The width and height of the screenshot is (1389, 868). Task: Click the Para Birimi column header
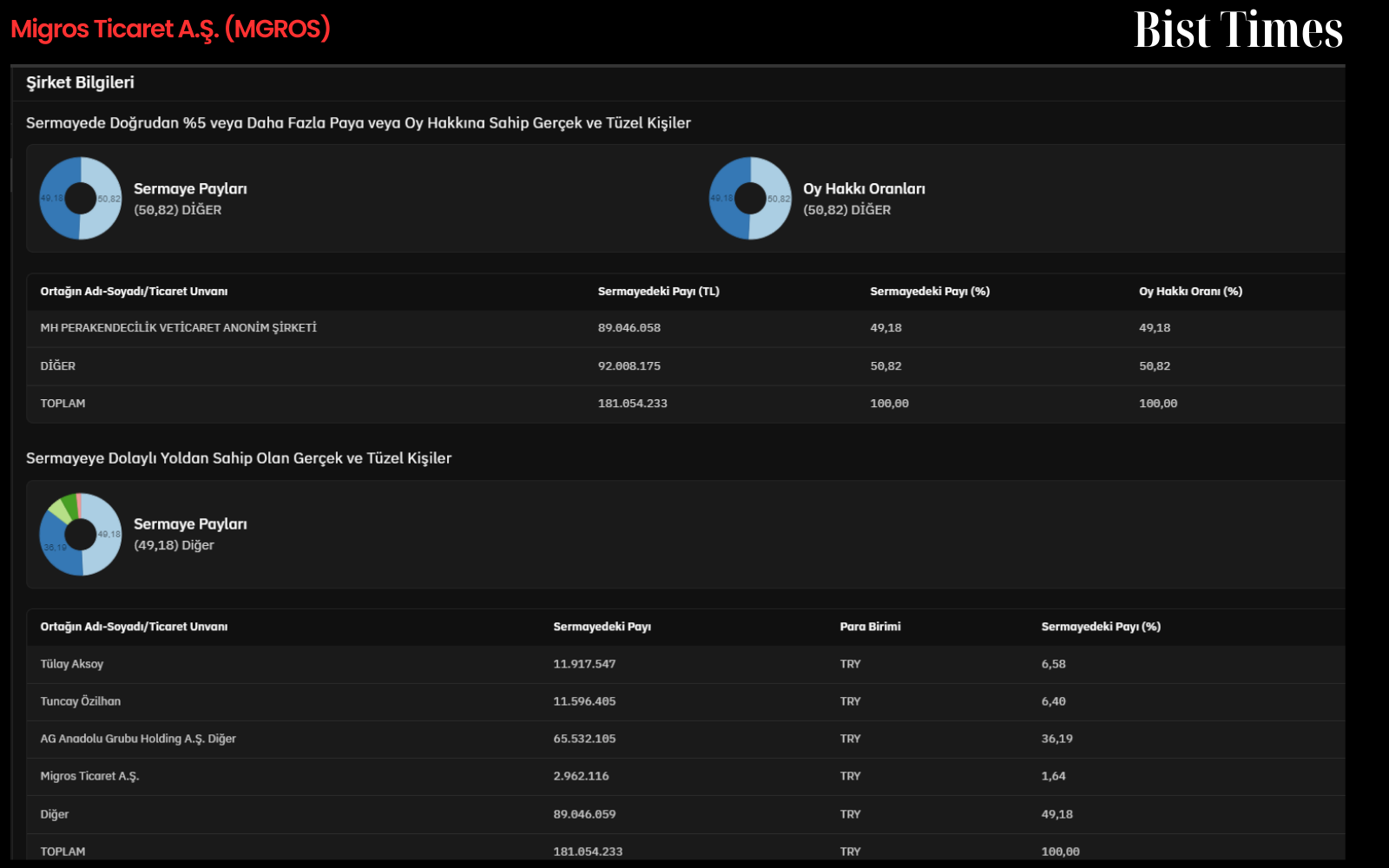870,627
